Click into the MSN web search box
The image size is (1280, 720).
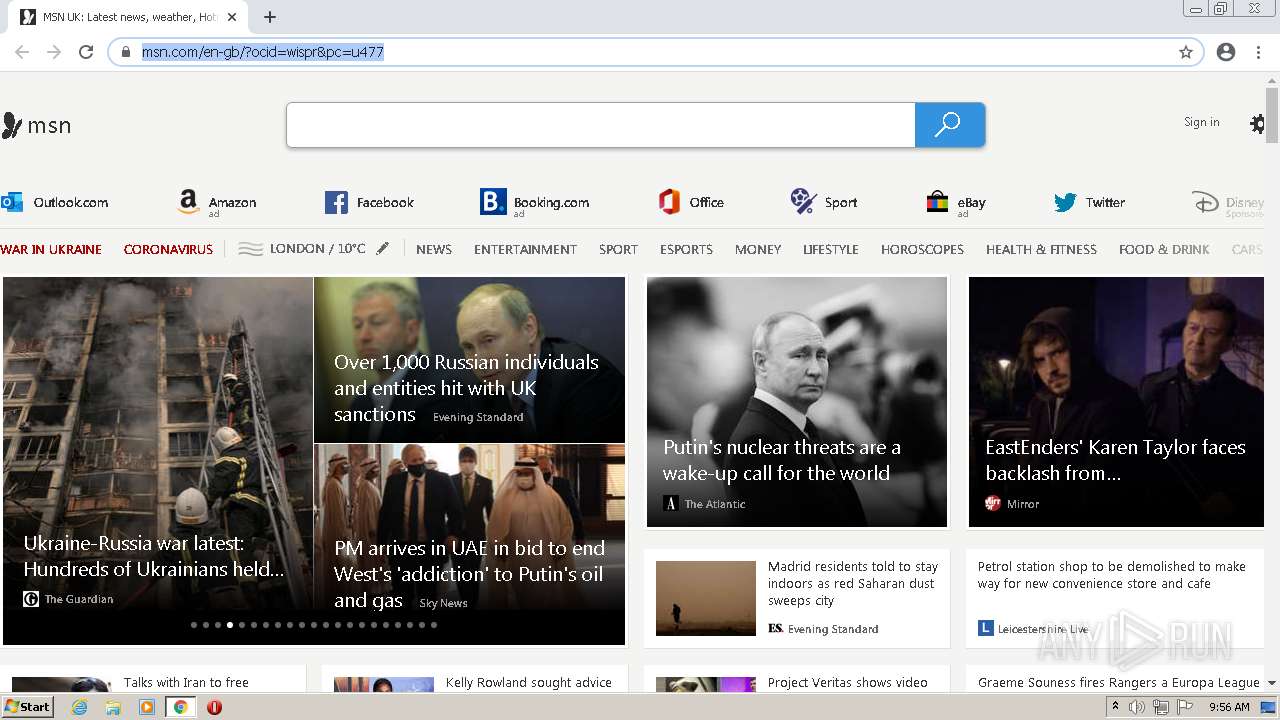[x=600, y=125]
